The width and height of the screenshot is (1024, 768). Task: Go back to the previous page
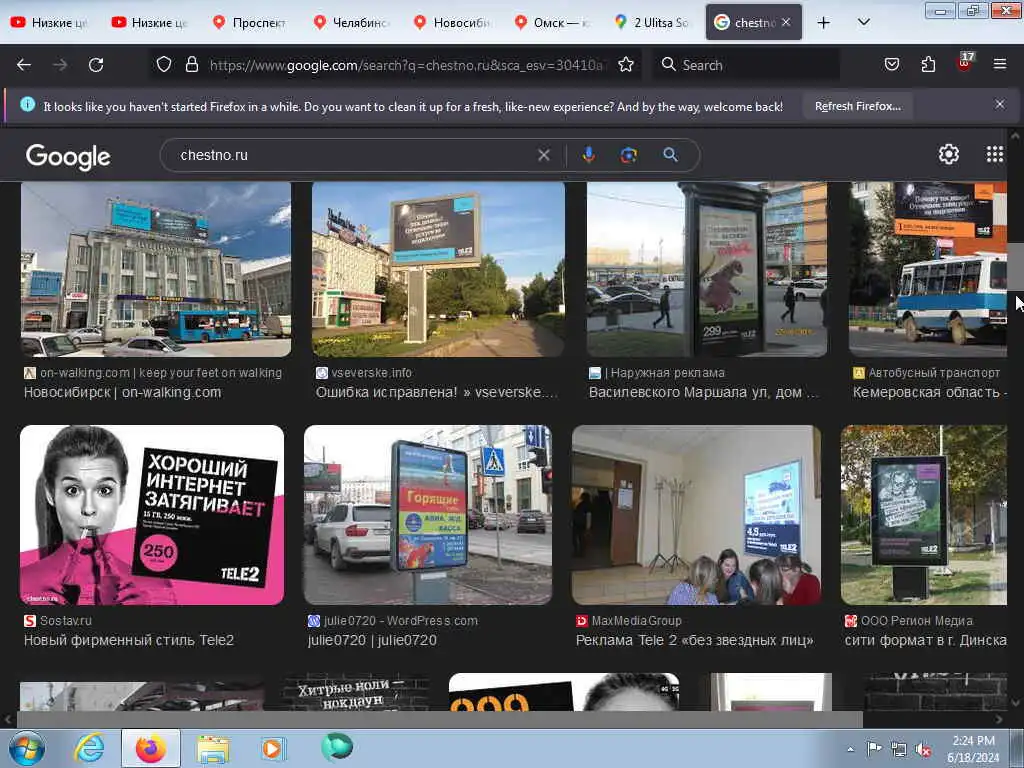coord(24,65)
